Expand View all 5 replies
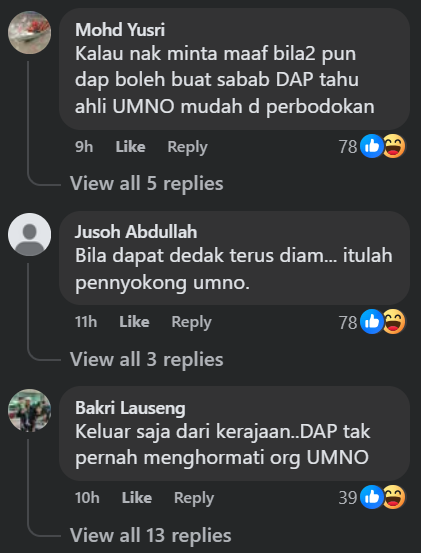This screenshot has width=421, height=553. (x=147, y=183)
